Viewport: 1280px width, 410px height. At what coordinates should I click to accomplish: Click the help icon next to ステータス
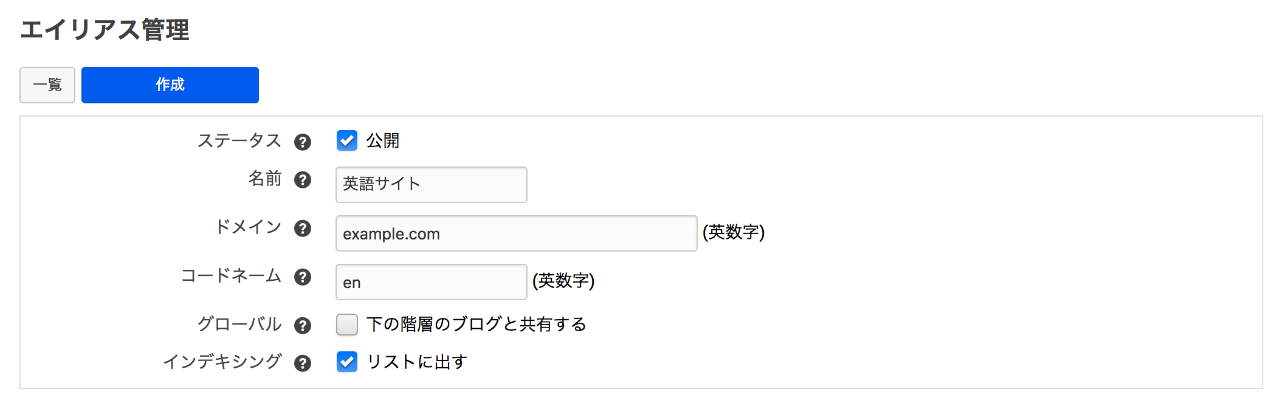pyautogui.click(x=303, y=142)
